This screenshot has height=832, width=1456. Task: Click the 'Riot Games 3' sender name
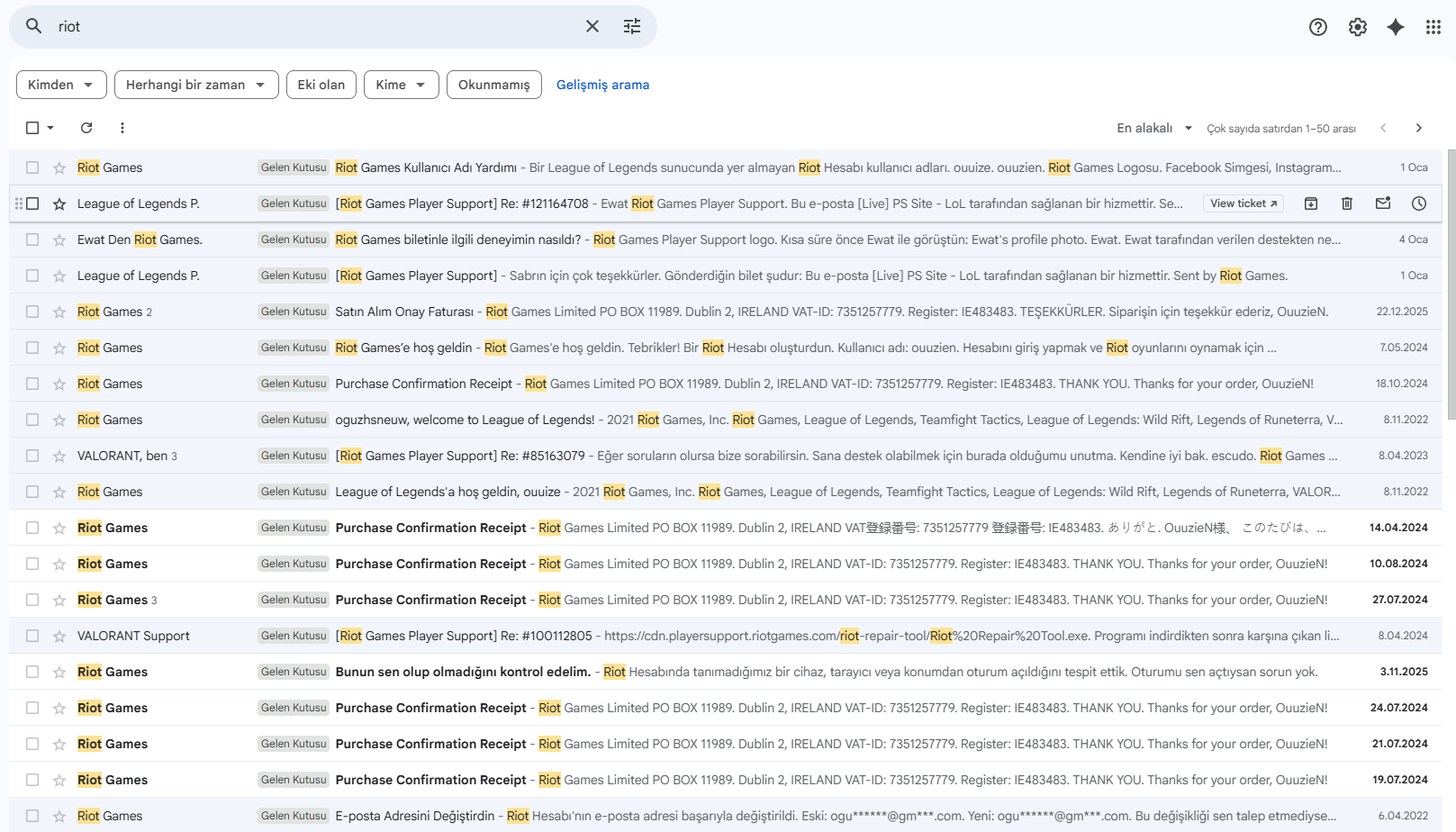pos(117,600)
